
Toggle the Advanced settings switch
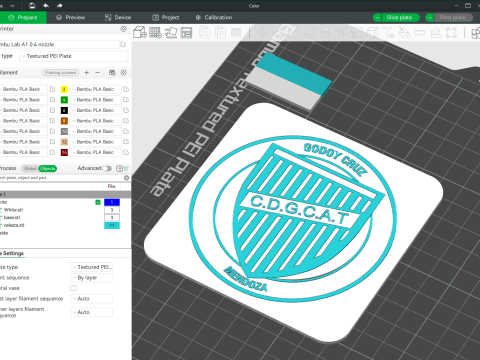click(107, 168)
